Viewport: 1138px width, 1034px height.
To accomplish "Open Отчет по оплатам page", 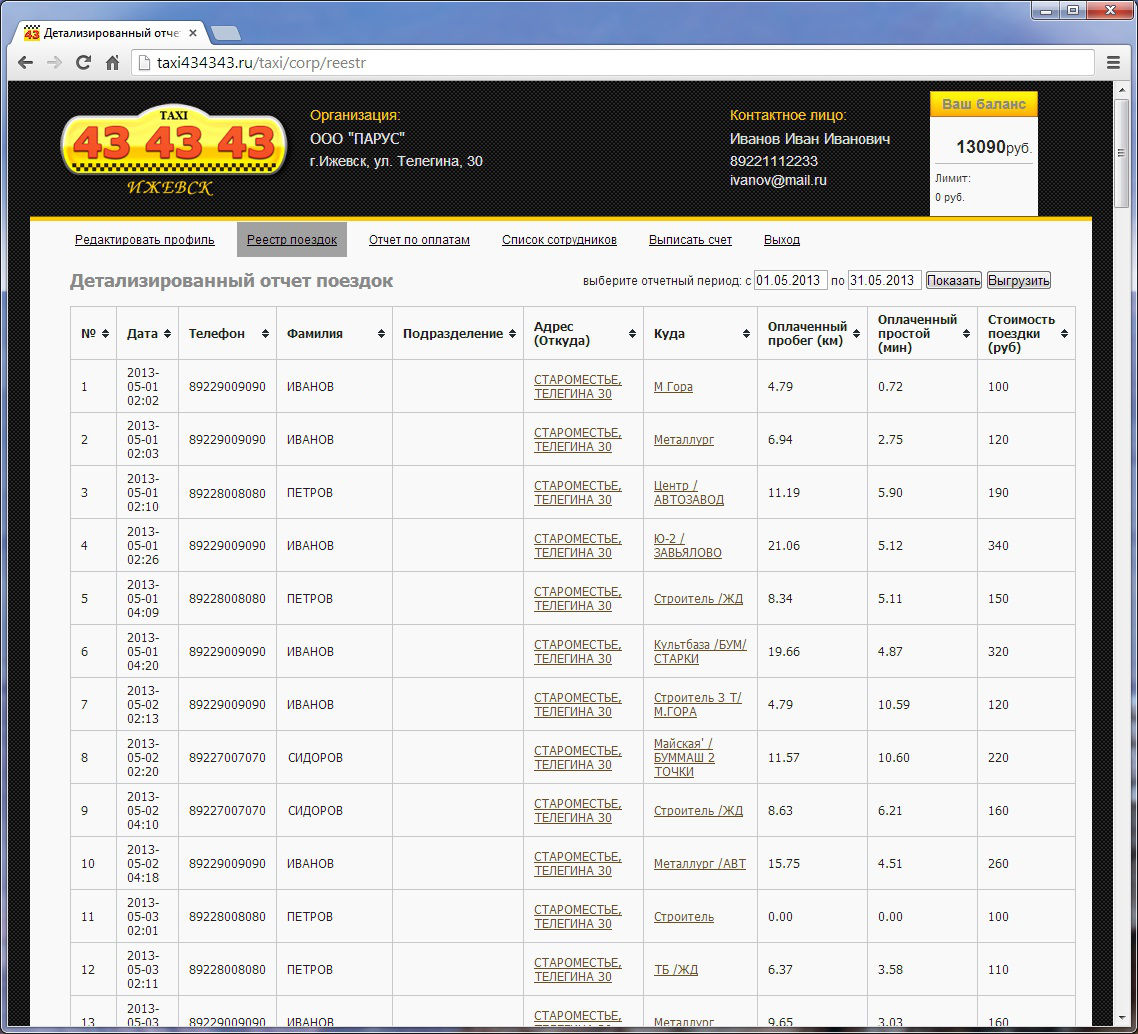I will pos(419,240).
